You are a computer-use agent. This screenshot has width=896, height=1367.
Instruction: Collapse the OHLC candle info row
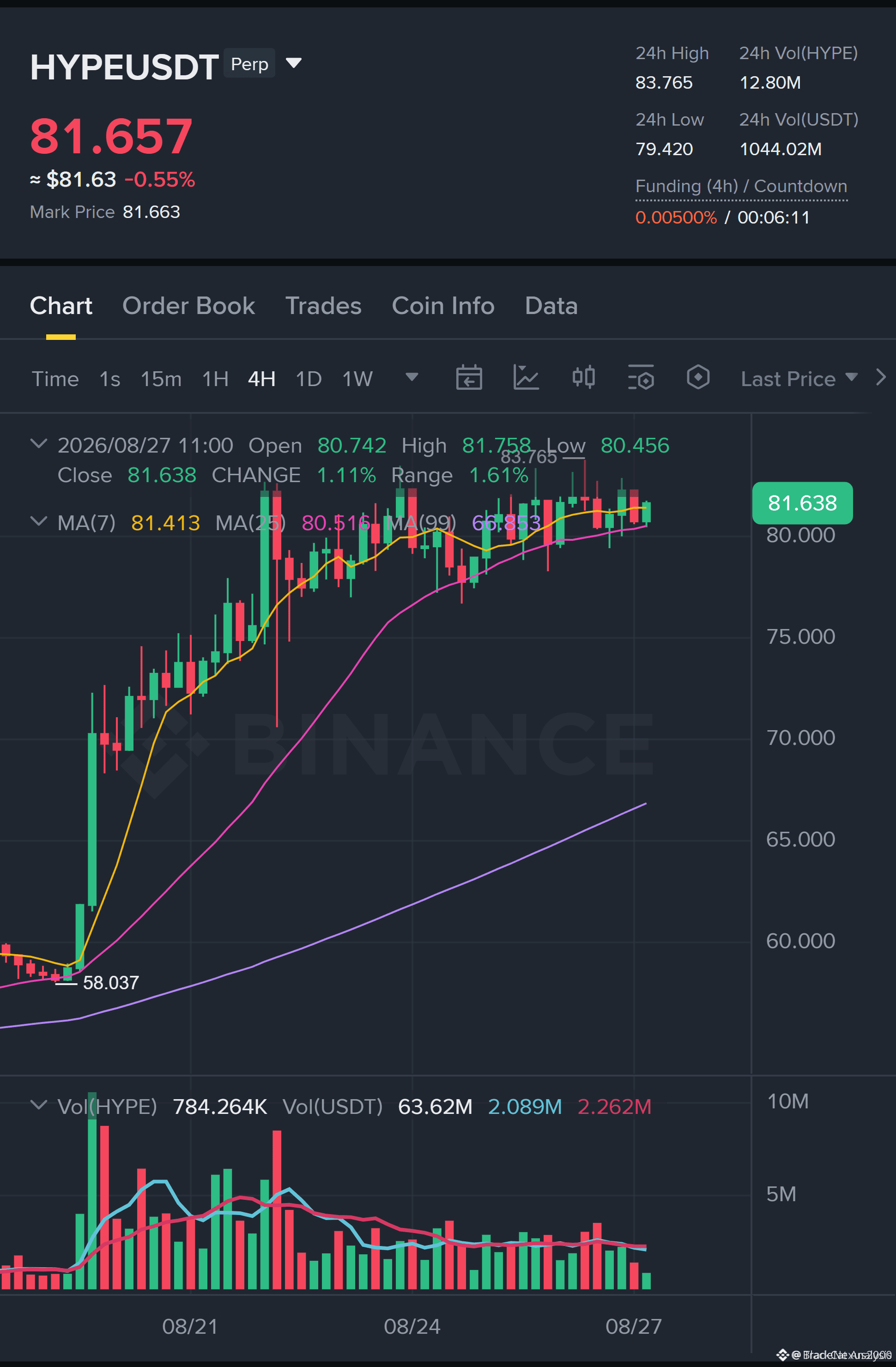coord(38,443)
